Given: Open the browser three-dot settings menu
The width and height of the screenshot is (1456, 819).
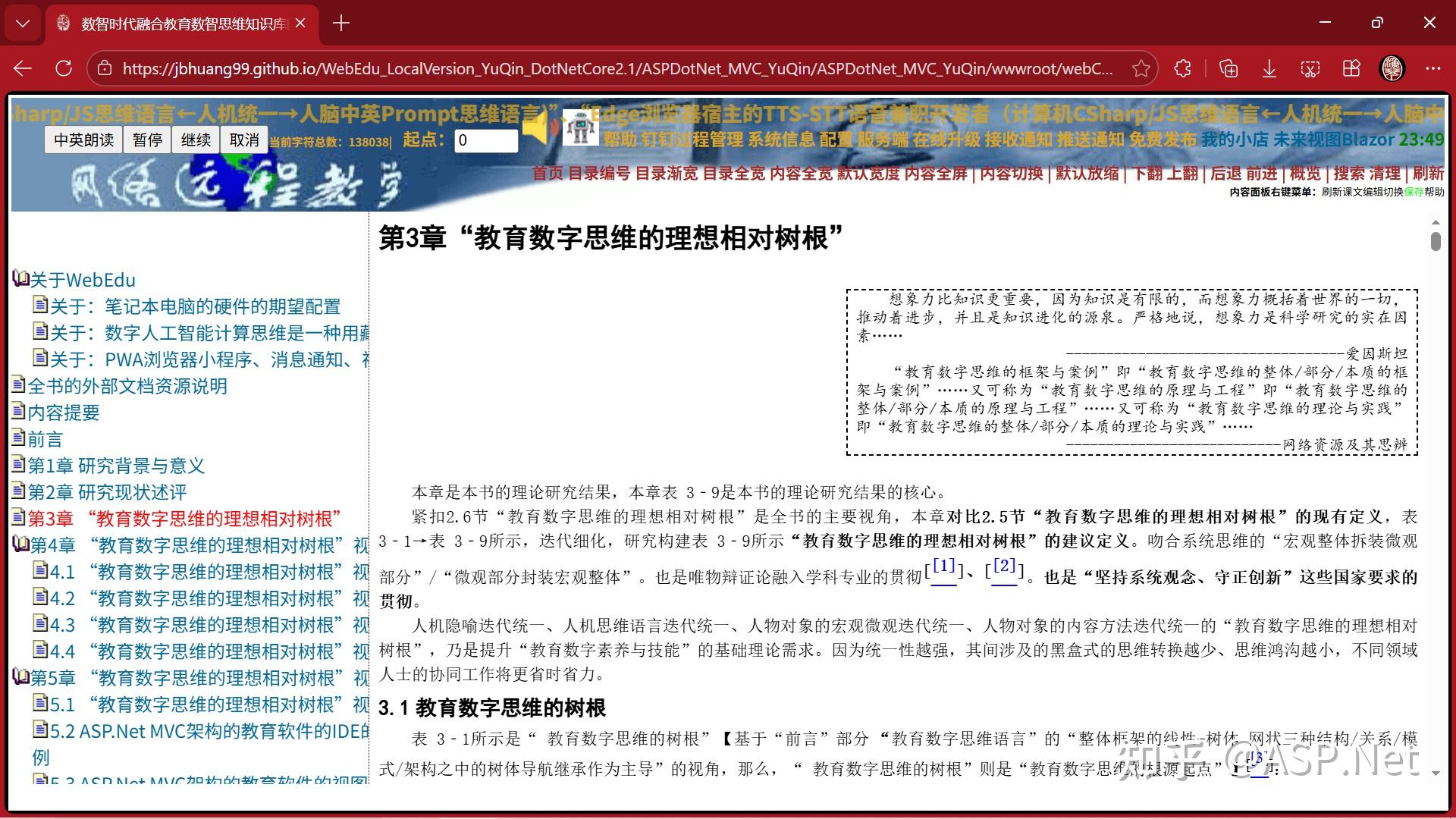Looking at the screenshot, I should point(1432,68).
